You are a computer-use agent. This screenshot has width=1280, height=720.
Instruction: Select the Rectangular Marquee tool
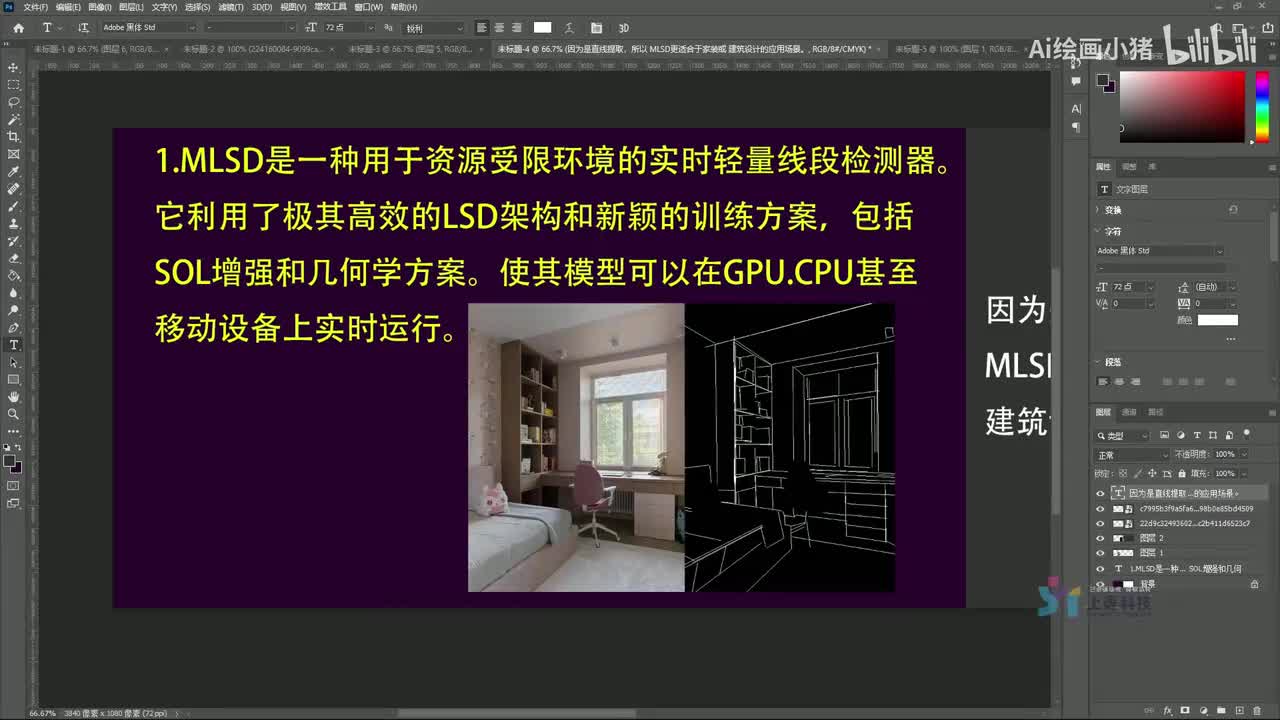(x=14, y=84)
